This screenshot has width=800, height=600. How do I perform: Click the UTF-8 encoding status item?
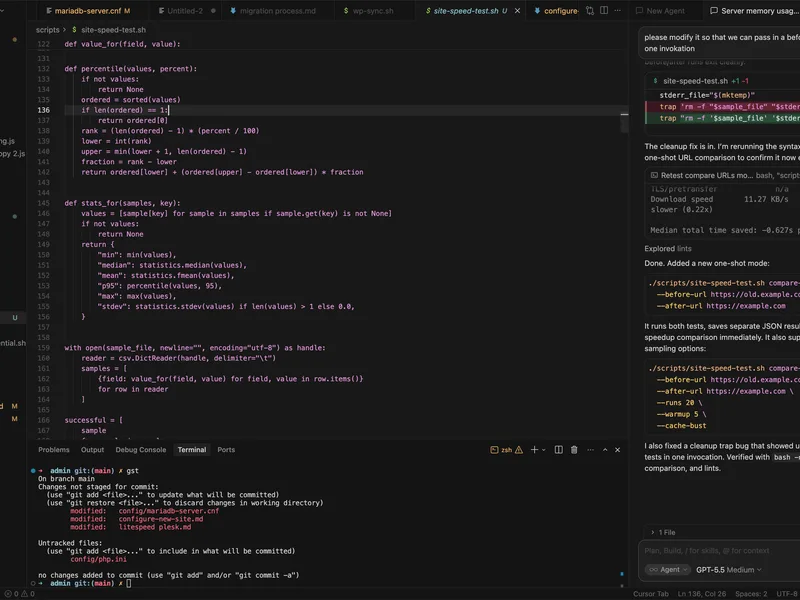[x=787, y=594]
